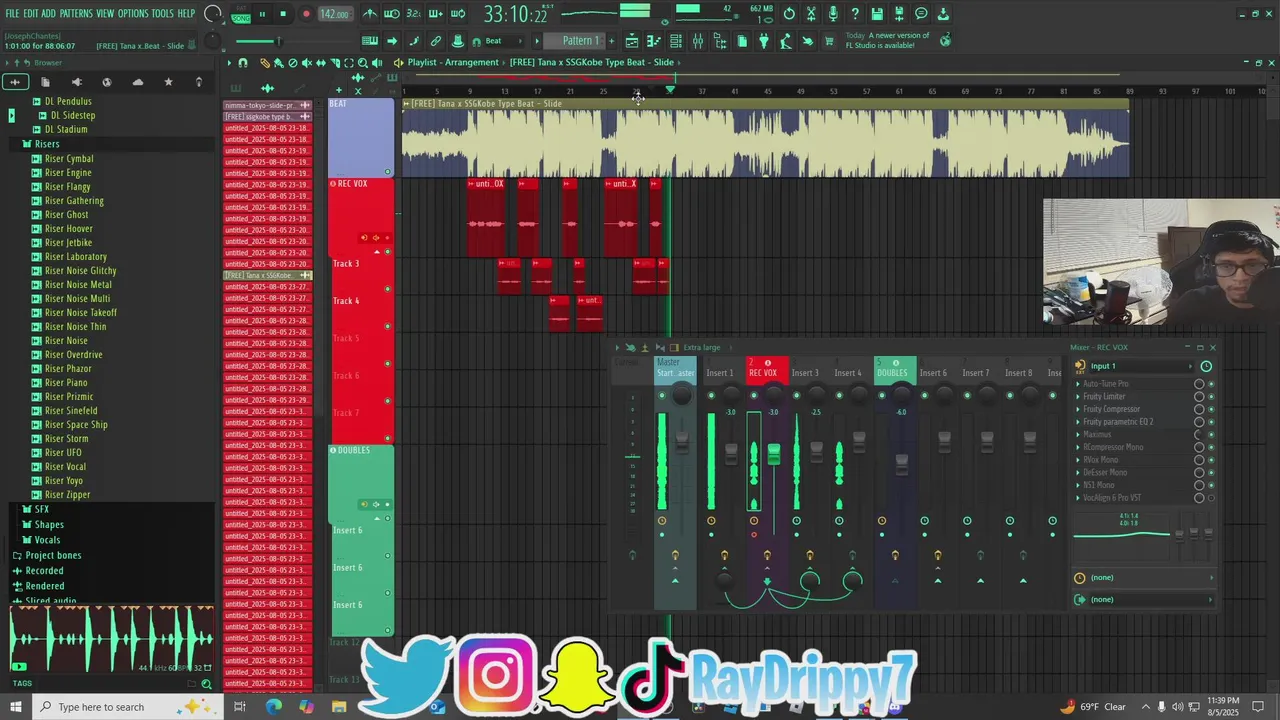Click the Master volume fader
This screenshot has width=1280, height=720.
(681, 441)
